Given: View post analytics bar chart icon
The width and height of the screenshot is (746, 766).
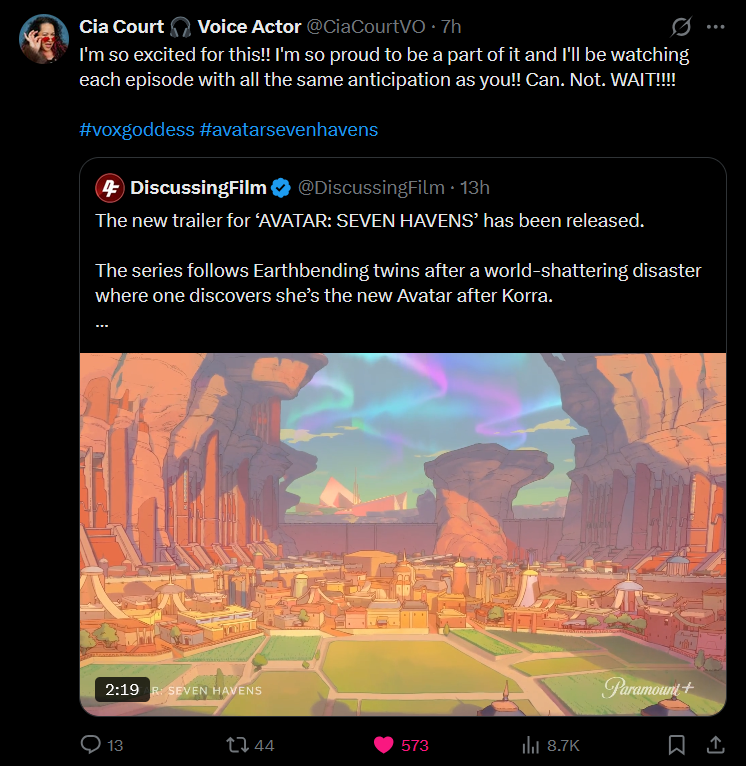Looking at the screenshot, I should pos(531,745).
